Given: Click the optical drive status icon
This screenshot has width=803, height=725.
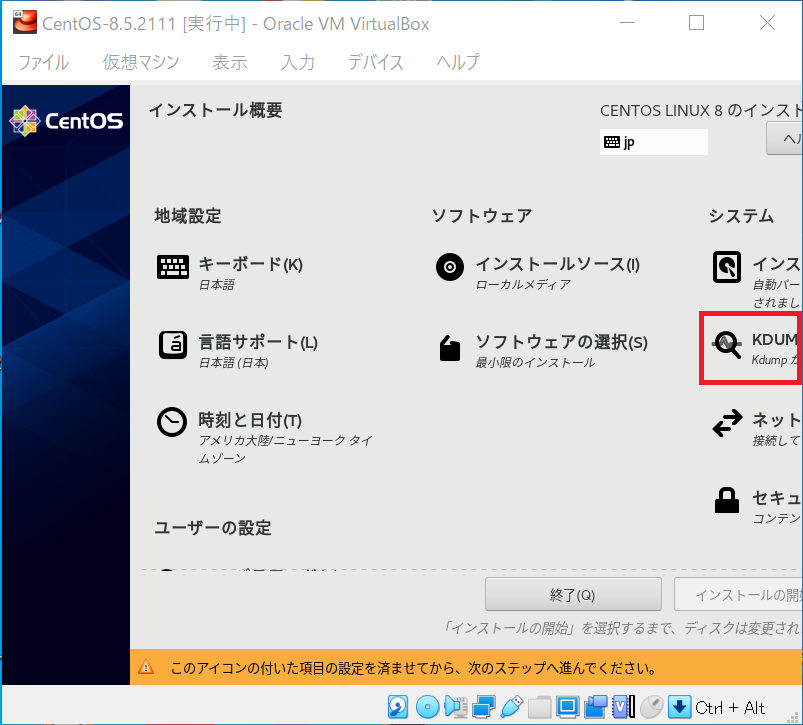Looking at the screenshot, I should [x=428, y=707].
